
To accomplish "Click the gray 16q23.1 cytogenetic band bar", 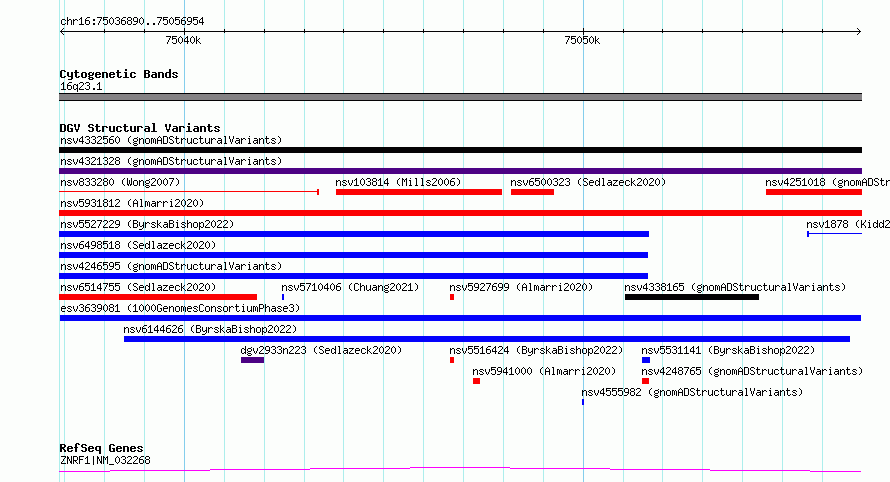I will (x=460, y=97).
